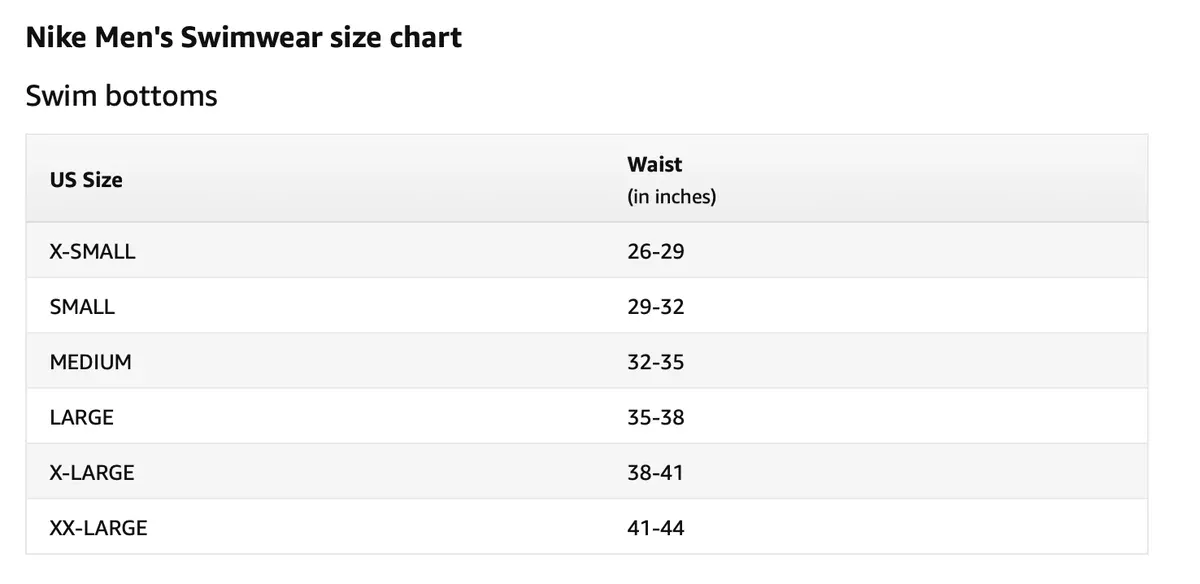Select the XX-LARGE size row label
1200x584 pixels.
[x=98, y=527]
